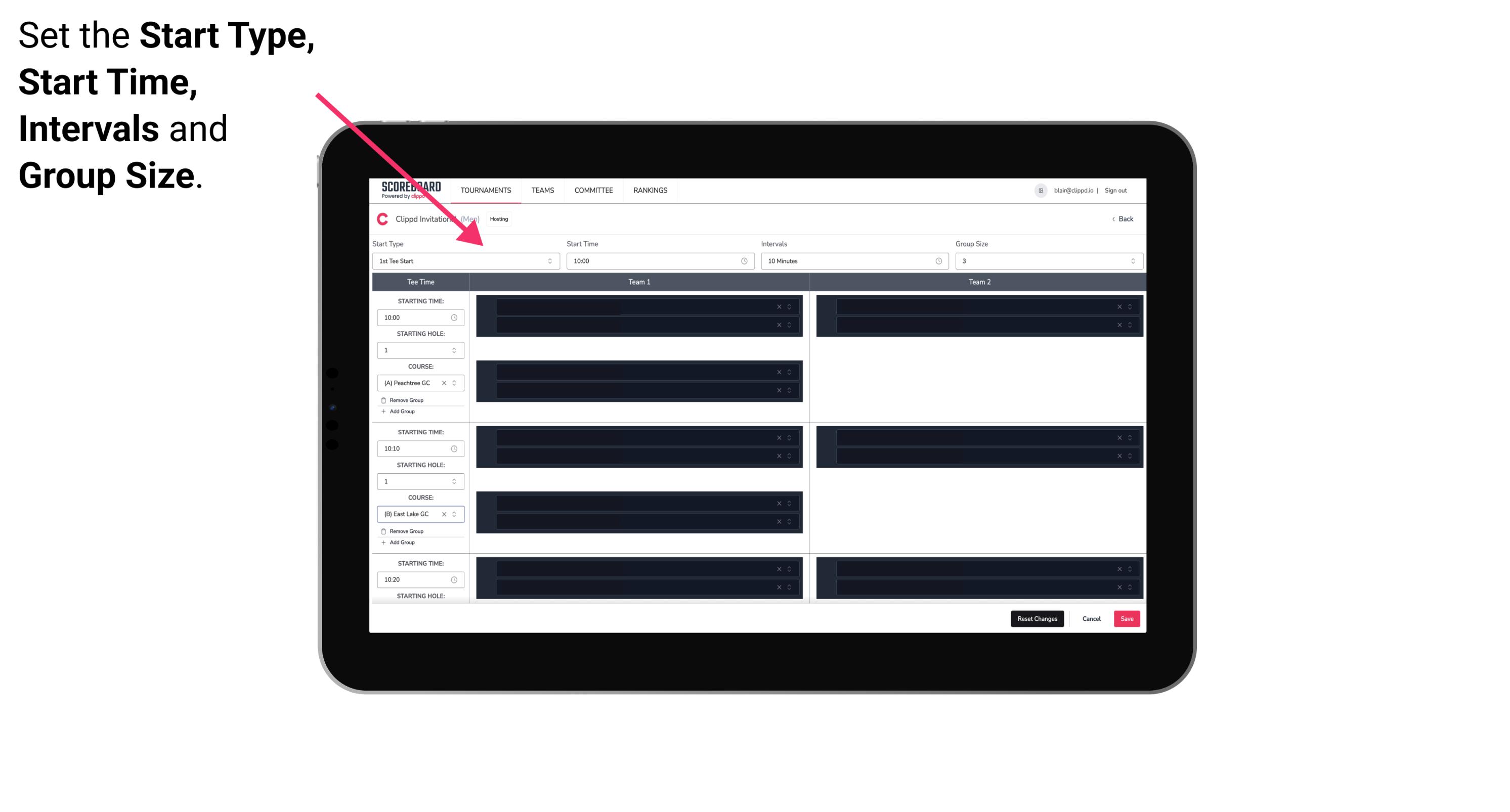Click the Back navigation icon
The width and height of the screenshot is (1510, 812).
(x=1113, y=218)
